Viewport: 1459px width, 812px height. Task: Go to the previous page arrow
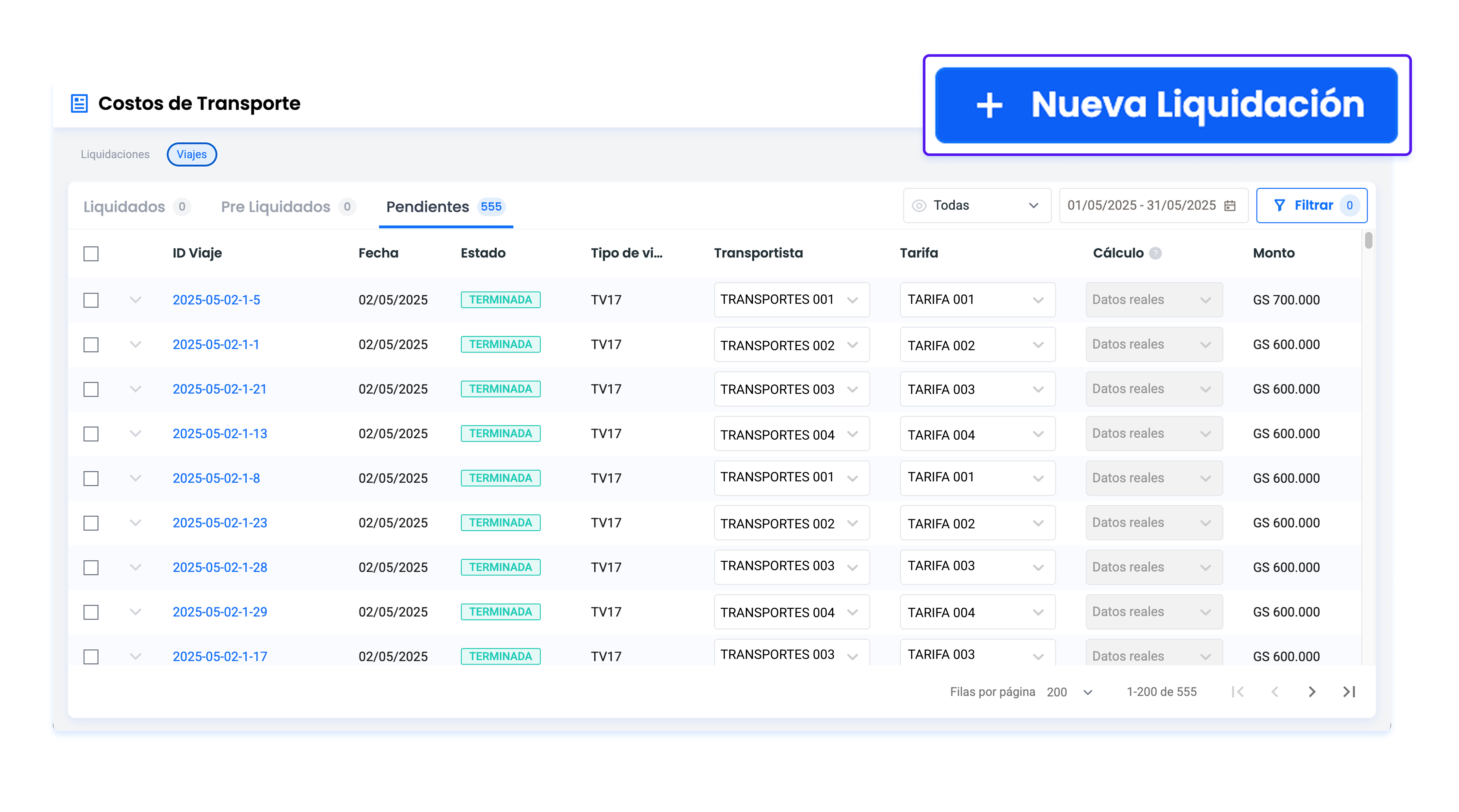pos(1275,691)
